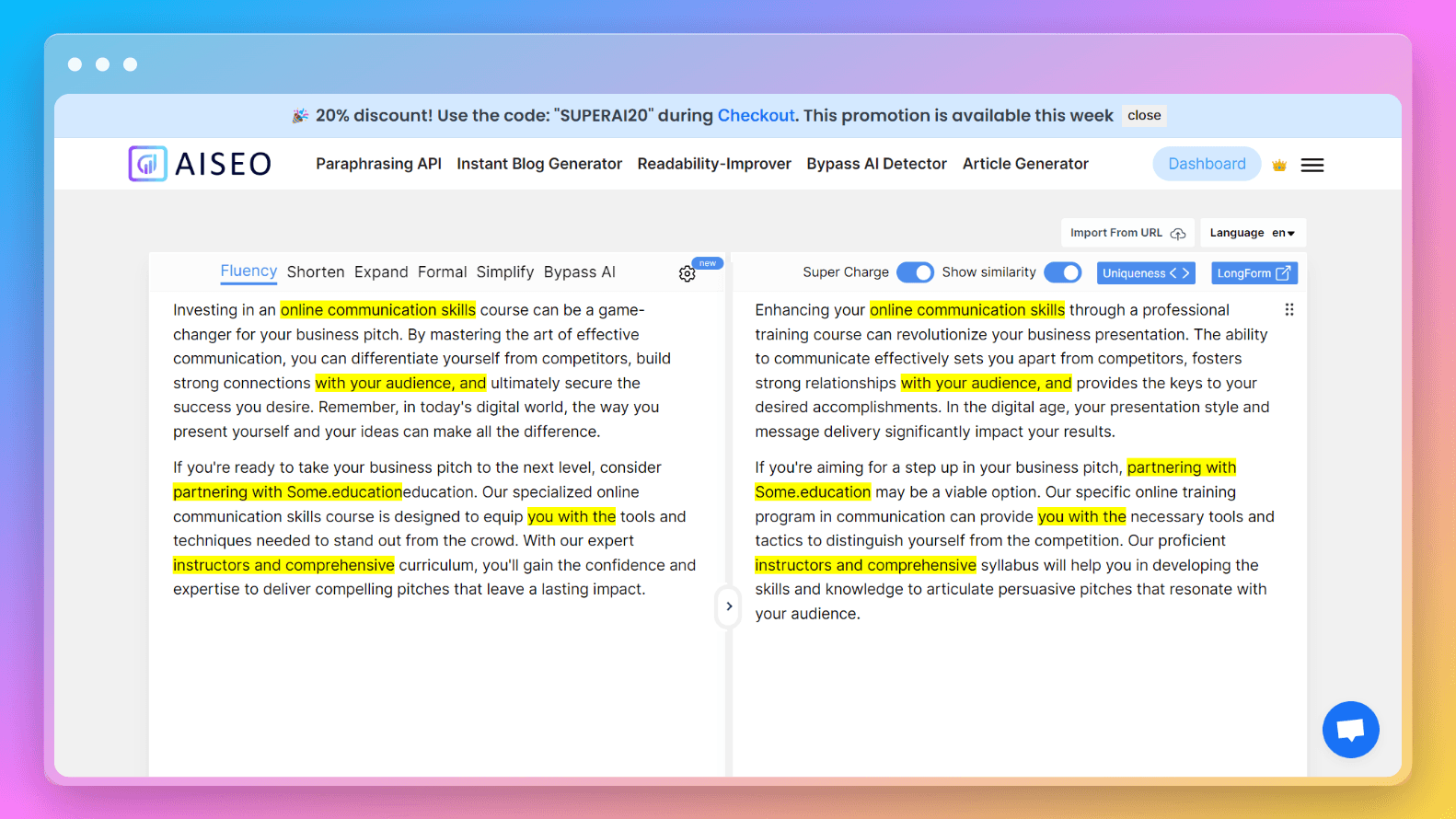This screenshot has height=819, width=1456.
Task: Open the hamburger menu
Action: click(1312, 165)
